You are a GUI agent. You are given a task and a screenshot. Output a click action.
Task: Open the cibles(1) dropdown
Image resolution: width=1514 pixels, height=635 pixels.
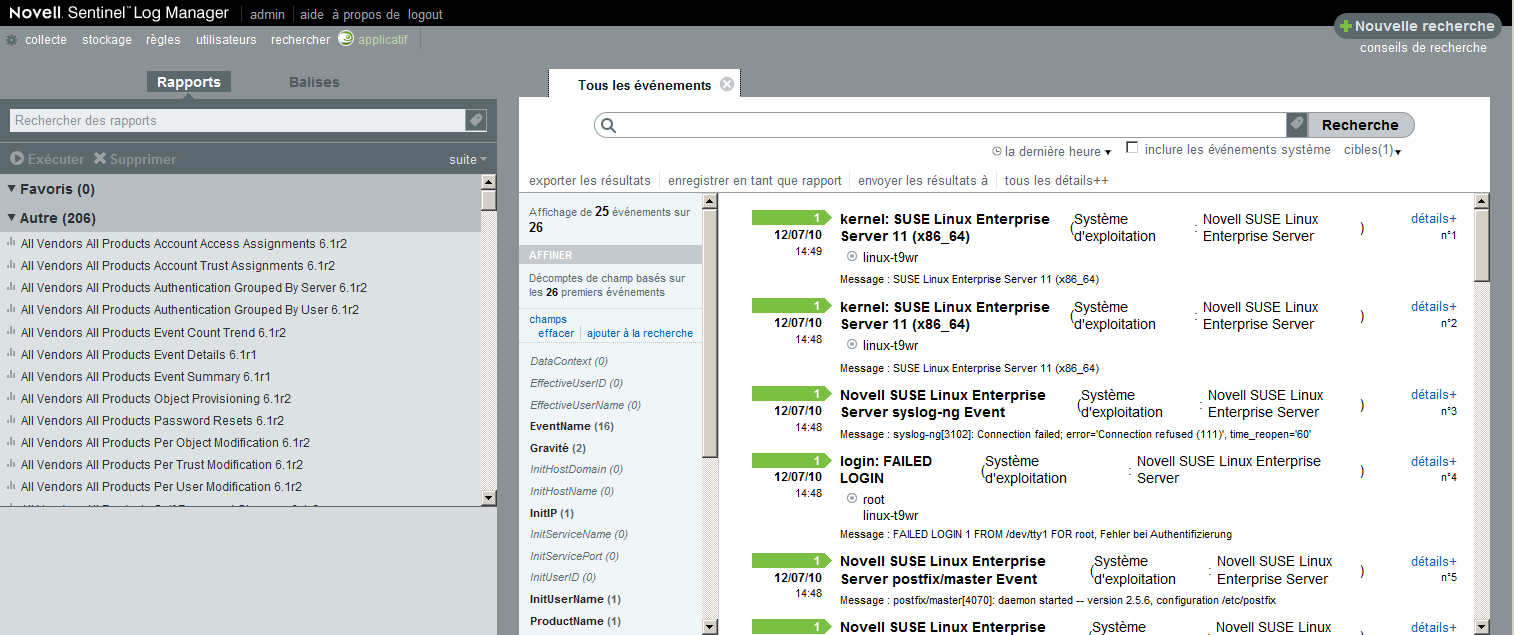pyautogui.click(x=1372, y=150)
